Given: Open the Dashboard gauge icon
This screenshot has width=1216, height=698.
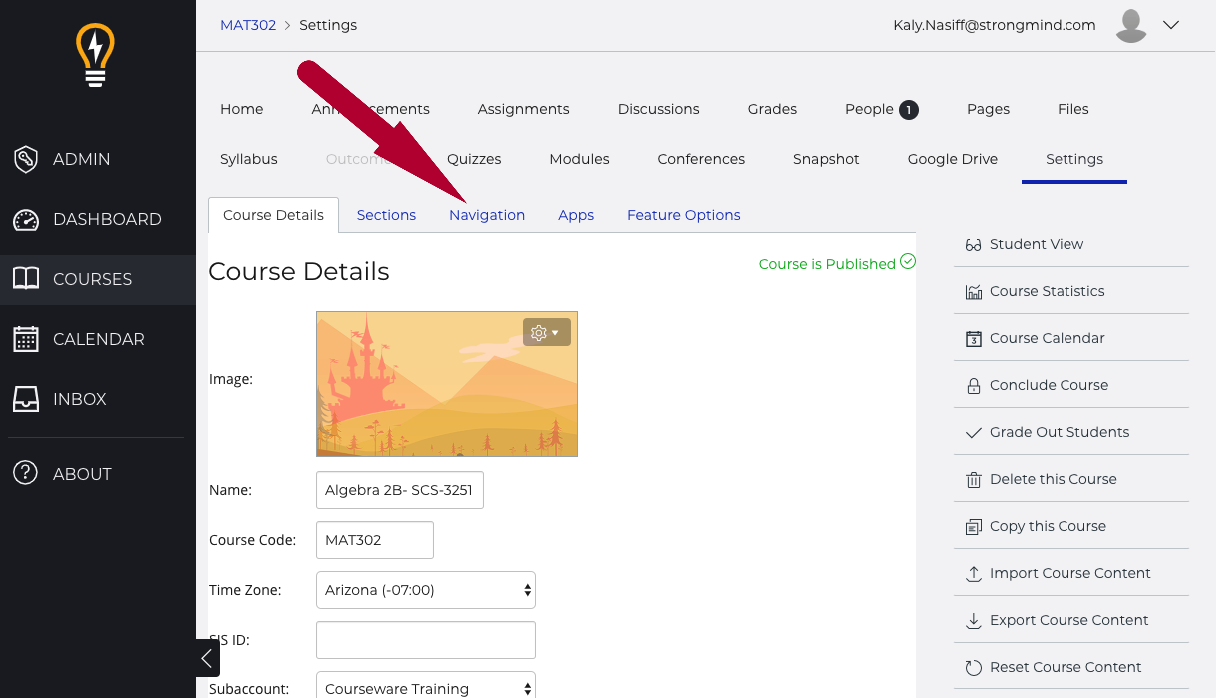Looking at the screenshot, I should click(26, 219).
